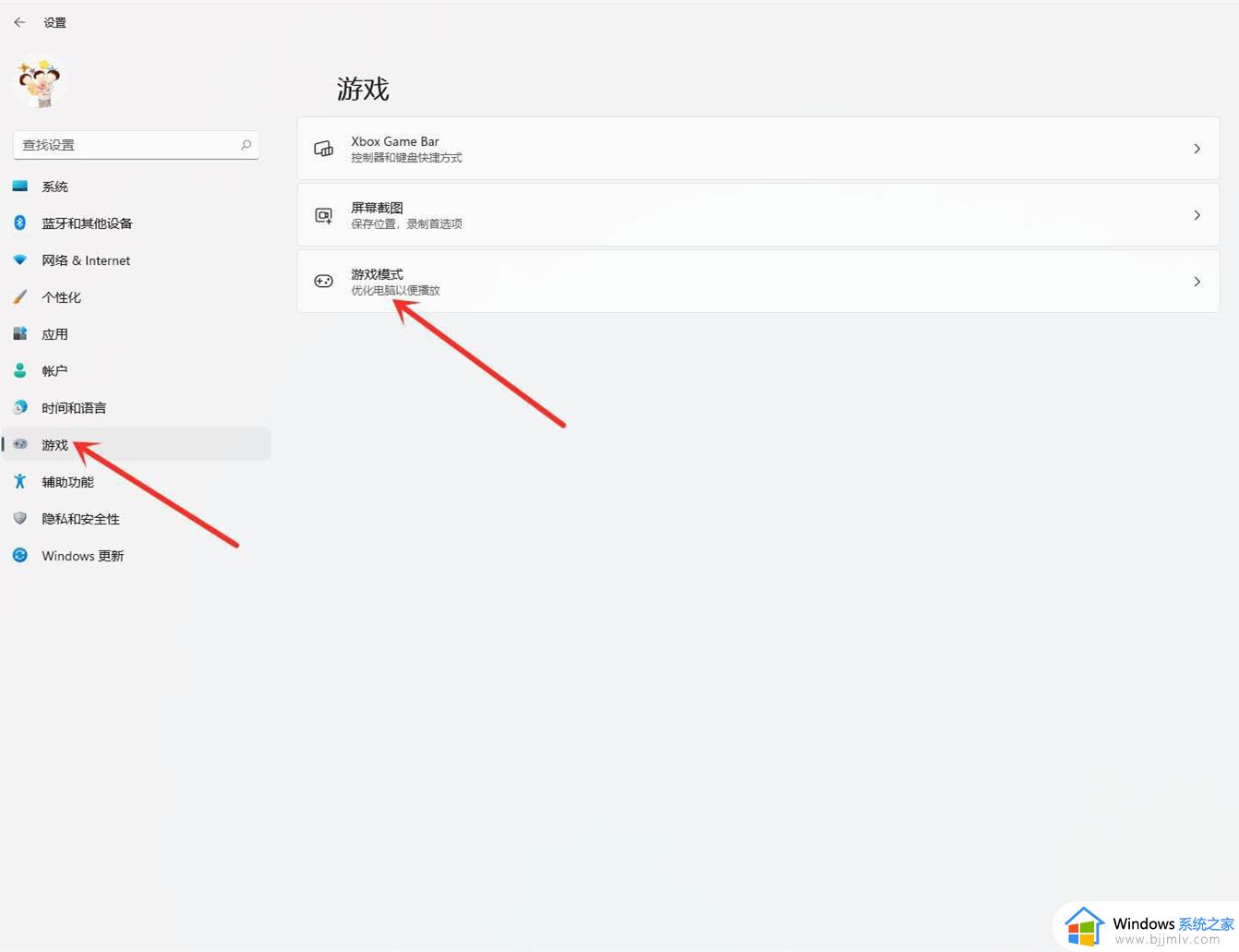Select the 游戏 sidebar entry
This screenshot has width=1239, height=952.
tap(137, 445)
